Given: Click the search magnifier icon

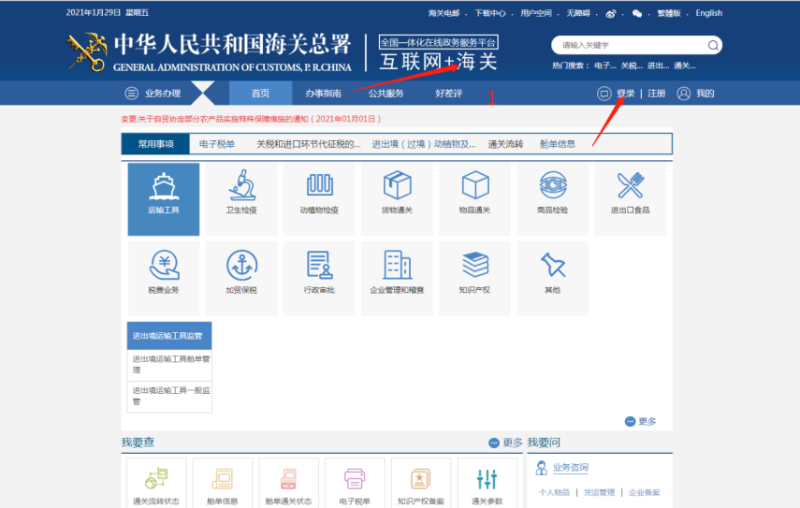Looking at the screenshot, I should coord(713,45).
